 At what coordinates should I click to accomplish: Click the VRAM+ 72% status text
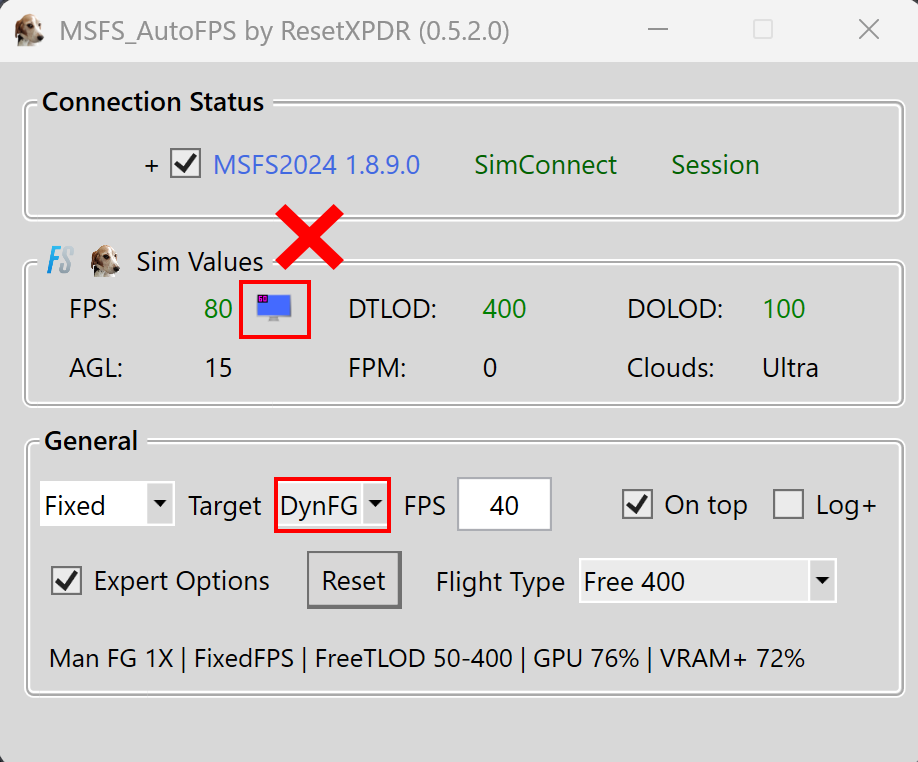[732, 658]
